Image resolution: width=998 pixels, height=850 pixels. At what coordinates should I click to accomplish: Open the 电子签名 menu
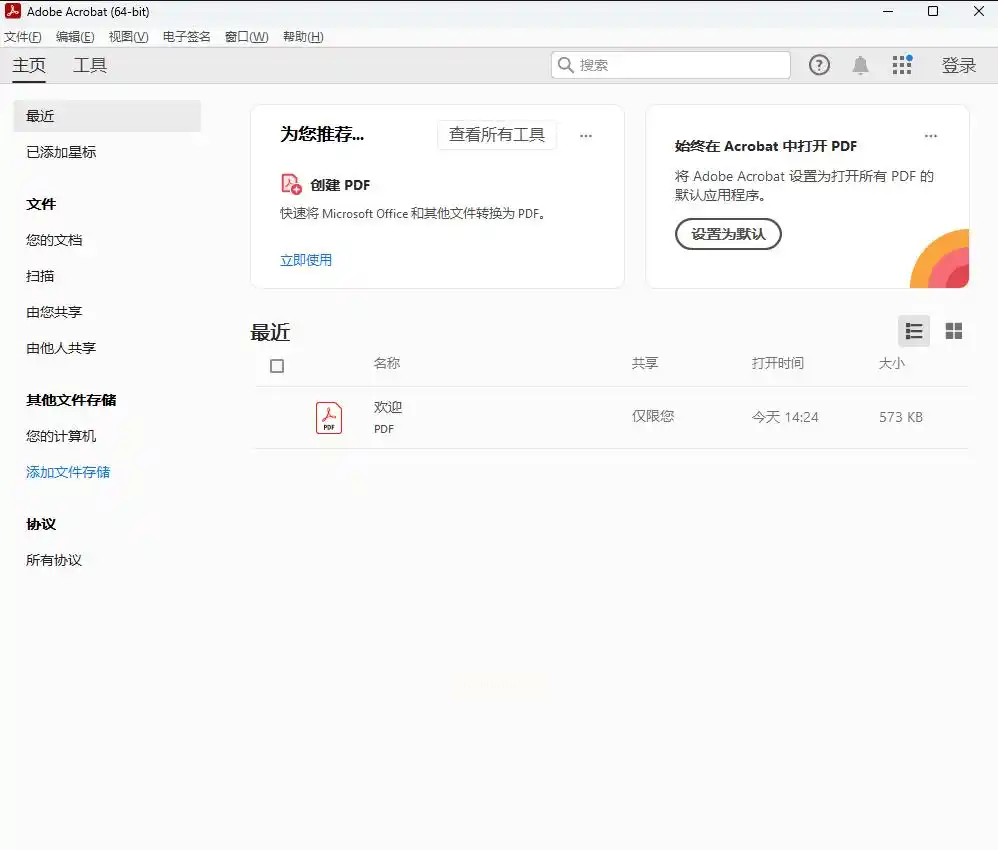coord(186,37)
